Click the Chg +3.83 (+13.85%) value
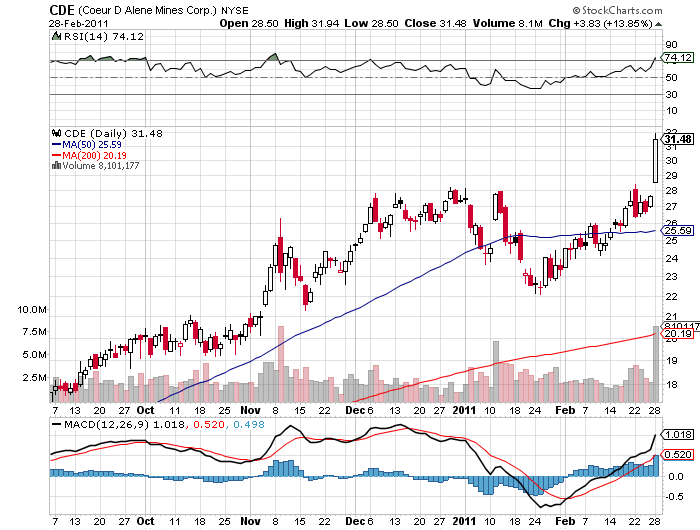This screenshot has height=530, width=700. coord(600,23)
